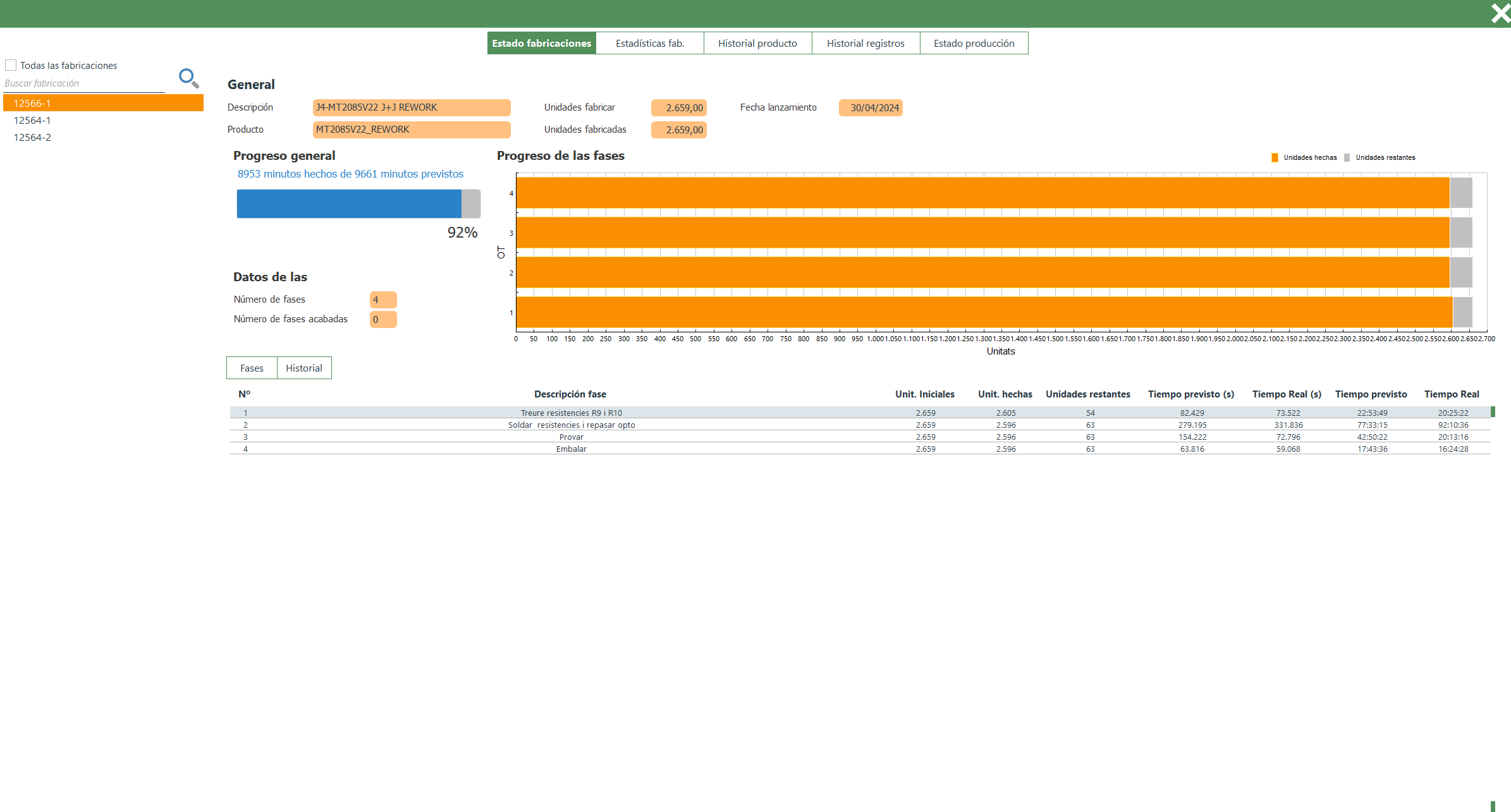This screenshot has height=812, width=1511.
Task: Close the window with the X icon
Action: point(1500,13)
